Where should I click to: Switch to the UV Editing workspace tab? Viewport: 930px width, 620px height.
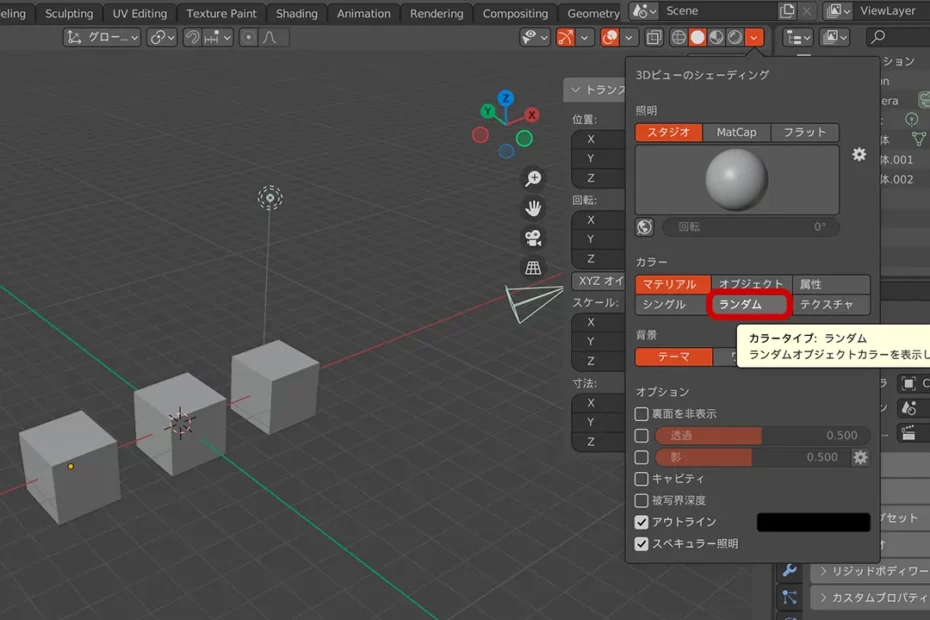point(139,14)
